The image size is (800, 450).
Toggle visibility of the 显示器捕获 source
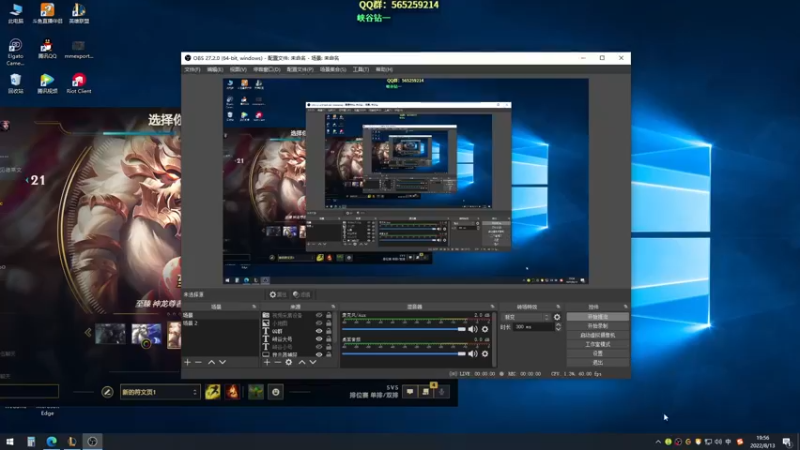[x=319, y=354]
